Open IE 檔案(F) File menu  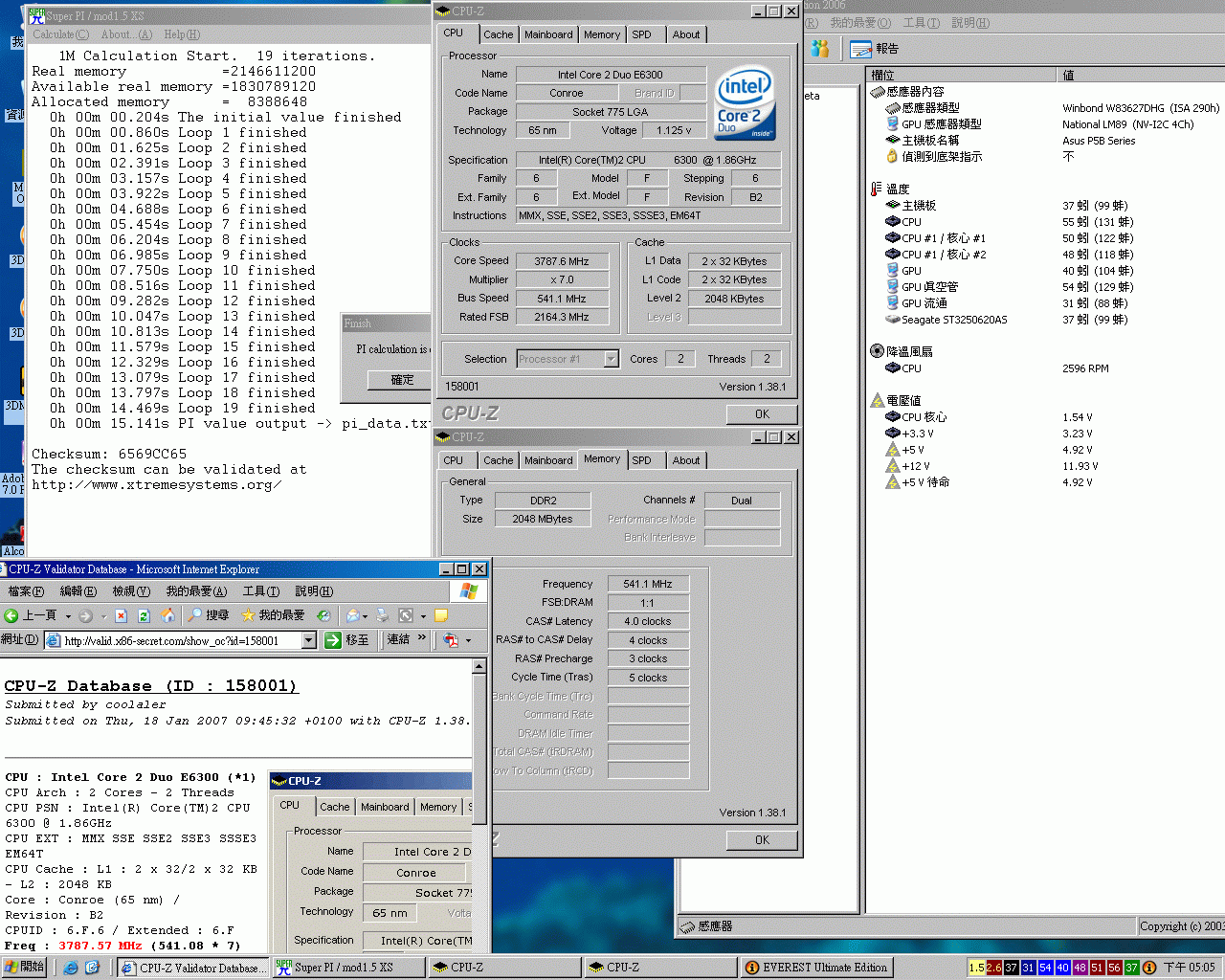(x=26, y=591)
